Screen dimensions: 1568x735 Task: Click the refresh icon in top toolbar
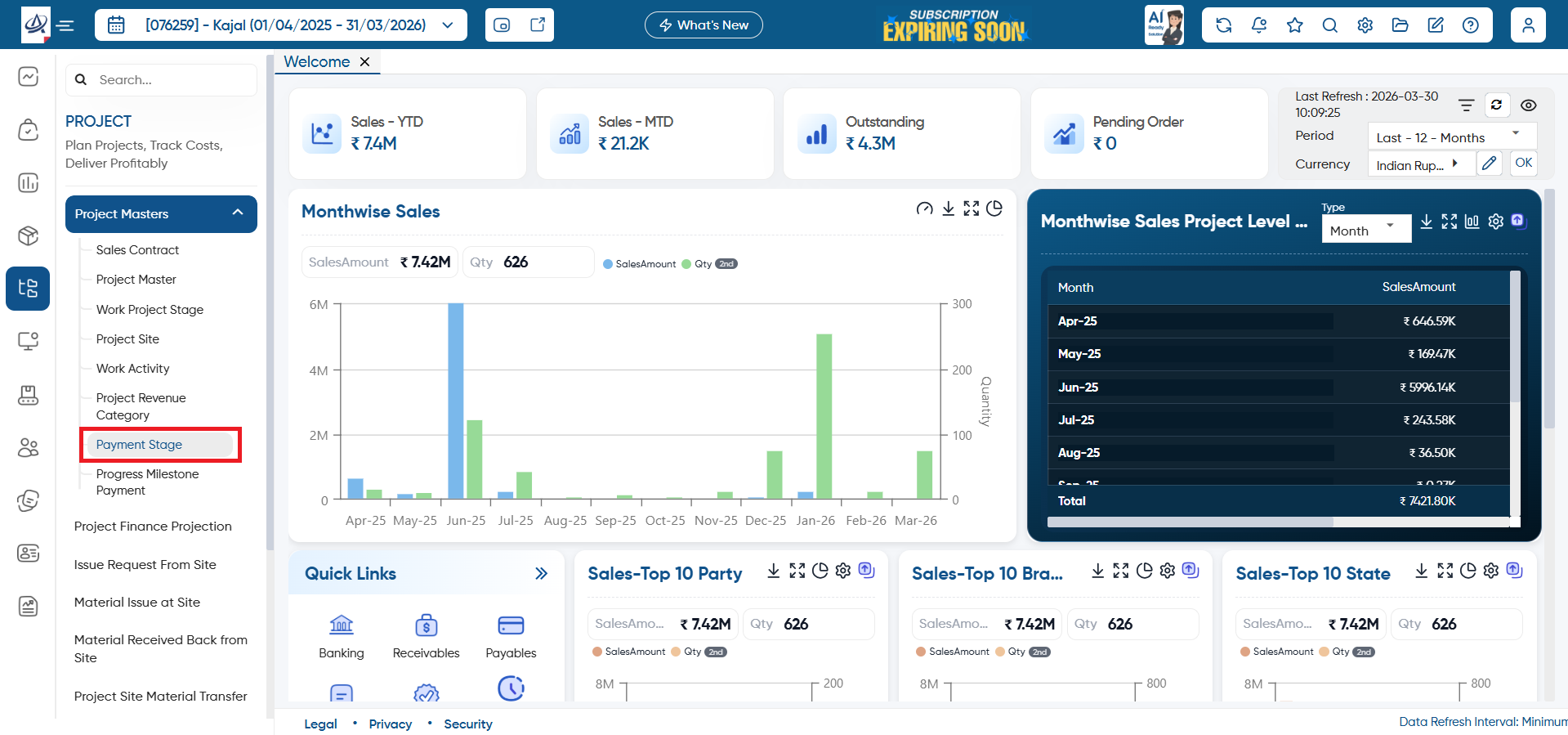1223,25
